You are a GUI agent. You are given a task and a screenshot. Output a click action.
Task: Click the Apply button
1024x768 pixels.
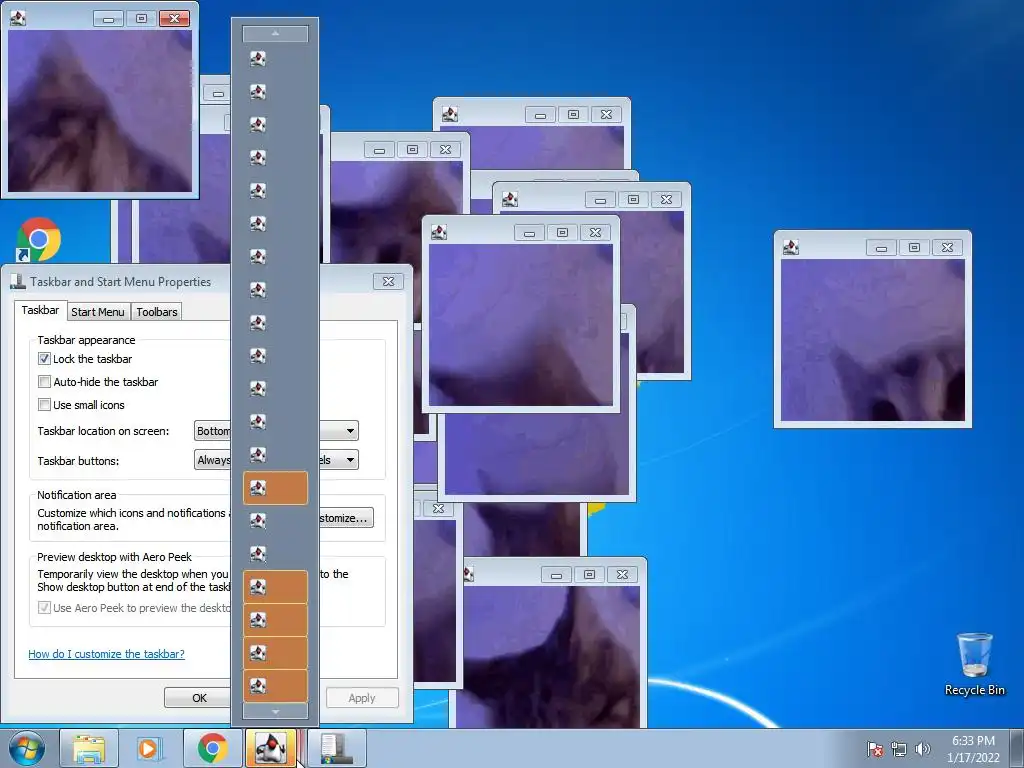pyautogui.click(x=362, y=697)
